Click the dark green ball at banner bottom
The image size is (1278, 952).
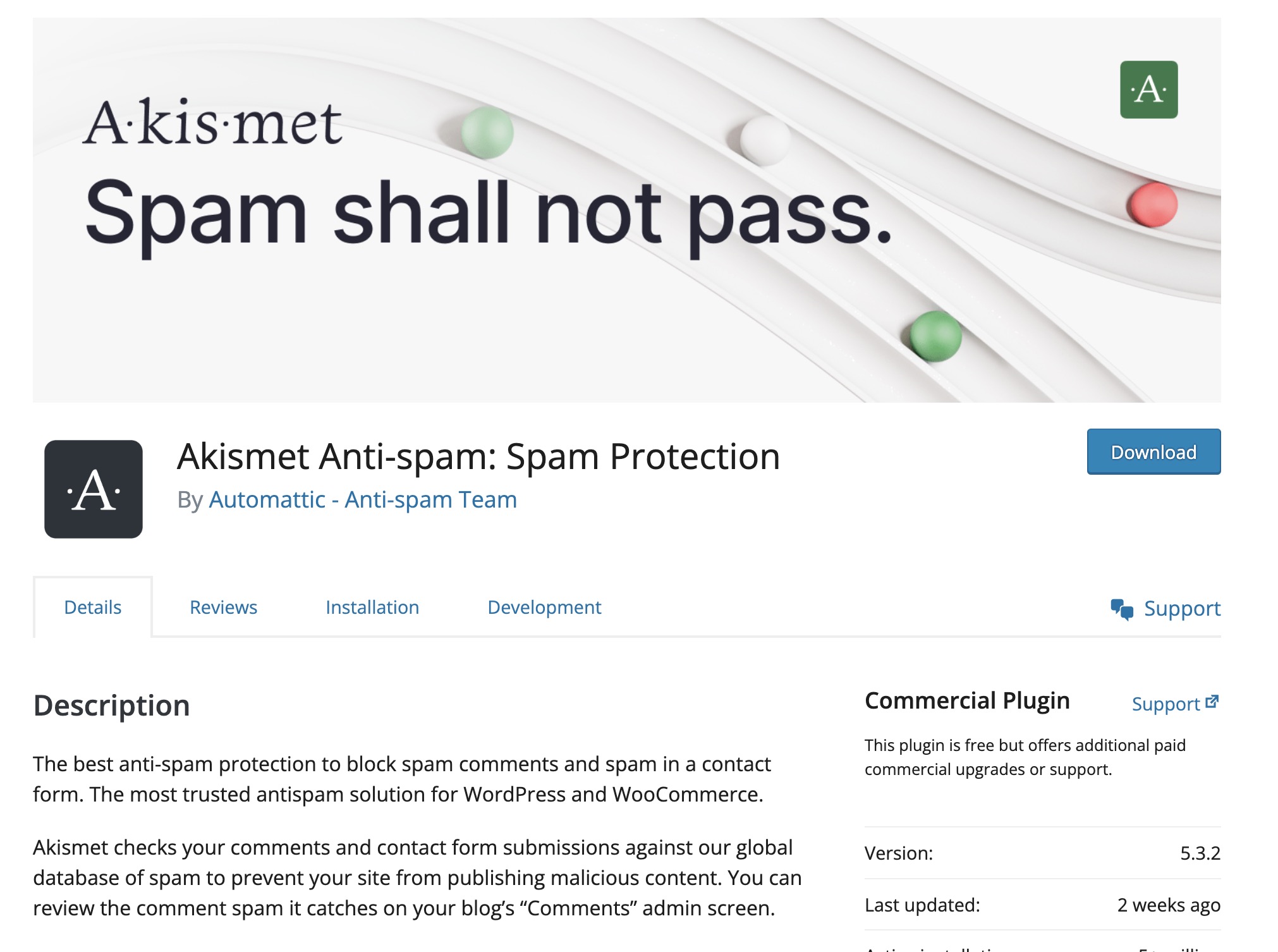point(935,336)
